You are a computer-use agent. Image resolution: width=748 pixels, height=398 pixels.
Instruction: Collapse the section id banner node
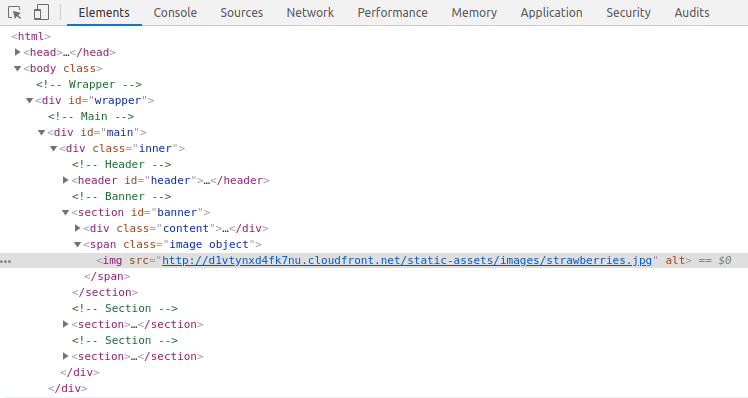click(x=66, y=212)
